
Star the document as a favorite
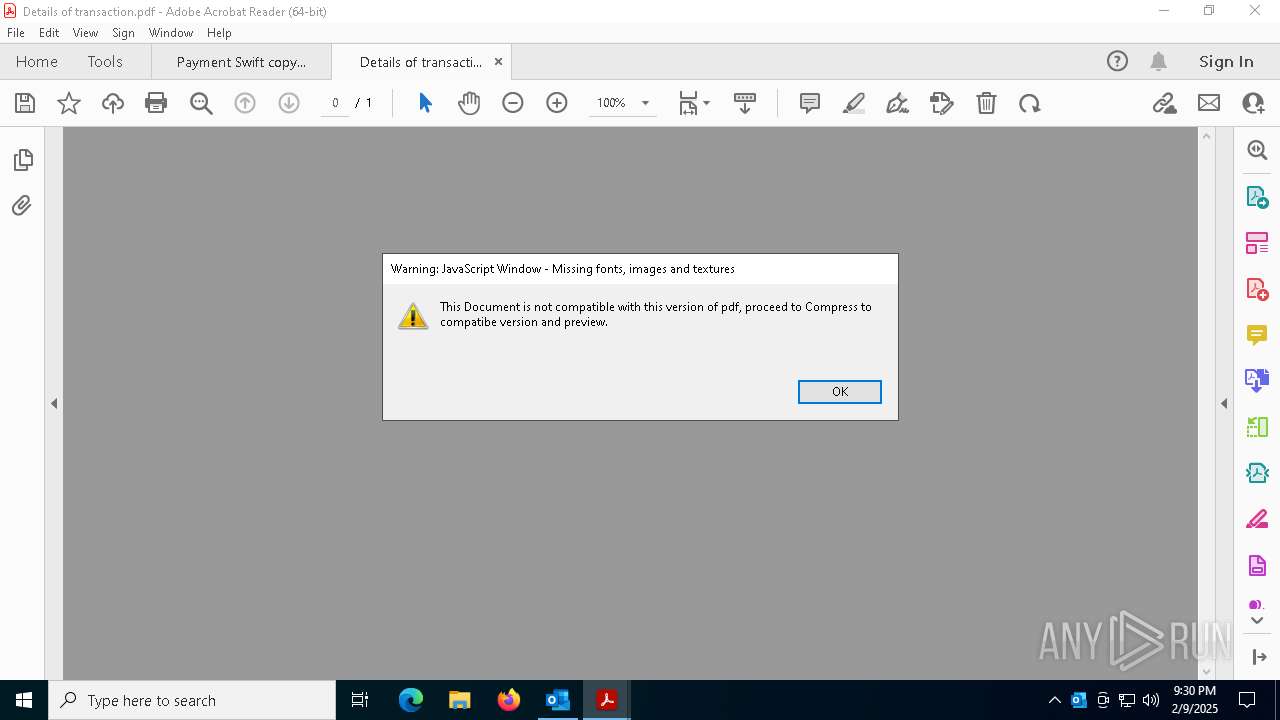pyautogui.click(x=69, y=103)
